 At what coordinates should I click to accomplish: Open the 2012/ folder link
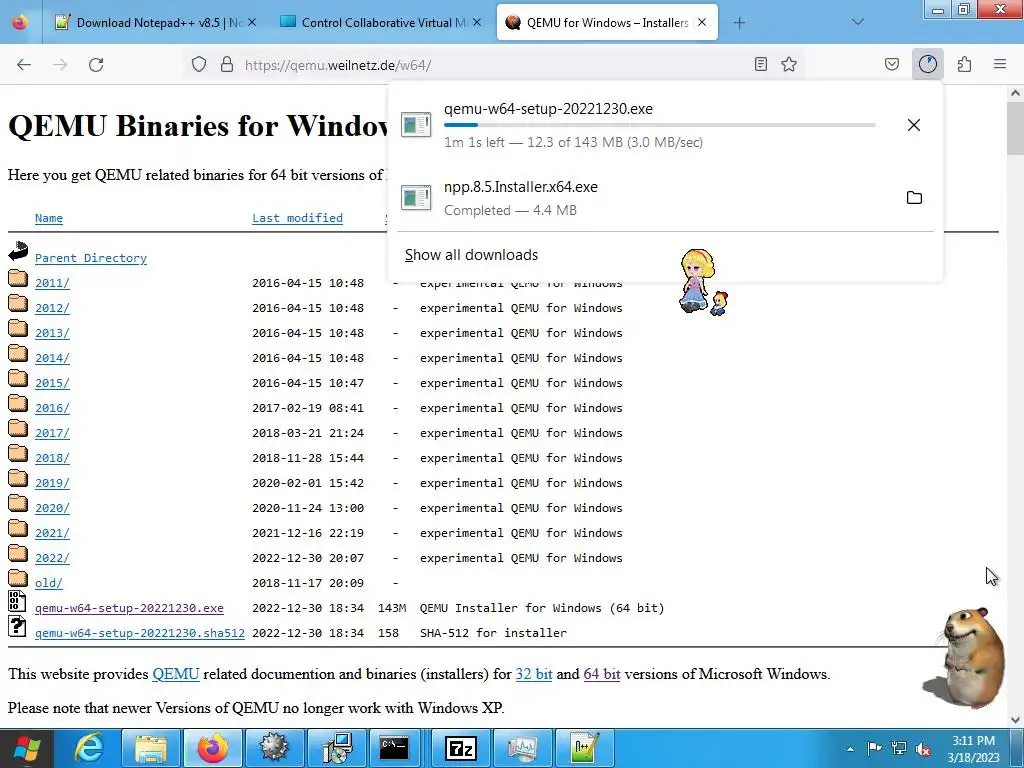click(52, 308)
